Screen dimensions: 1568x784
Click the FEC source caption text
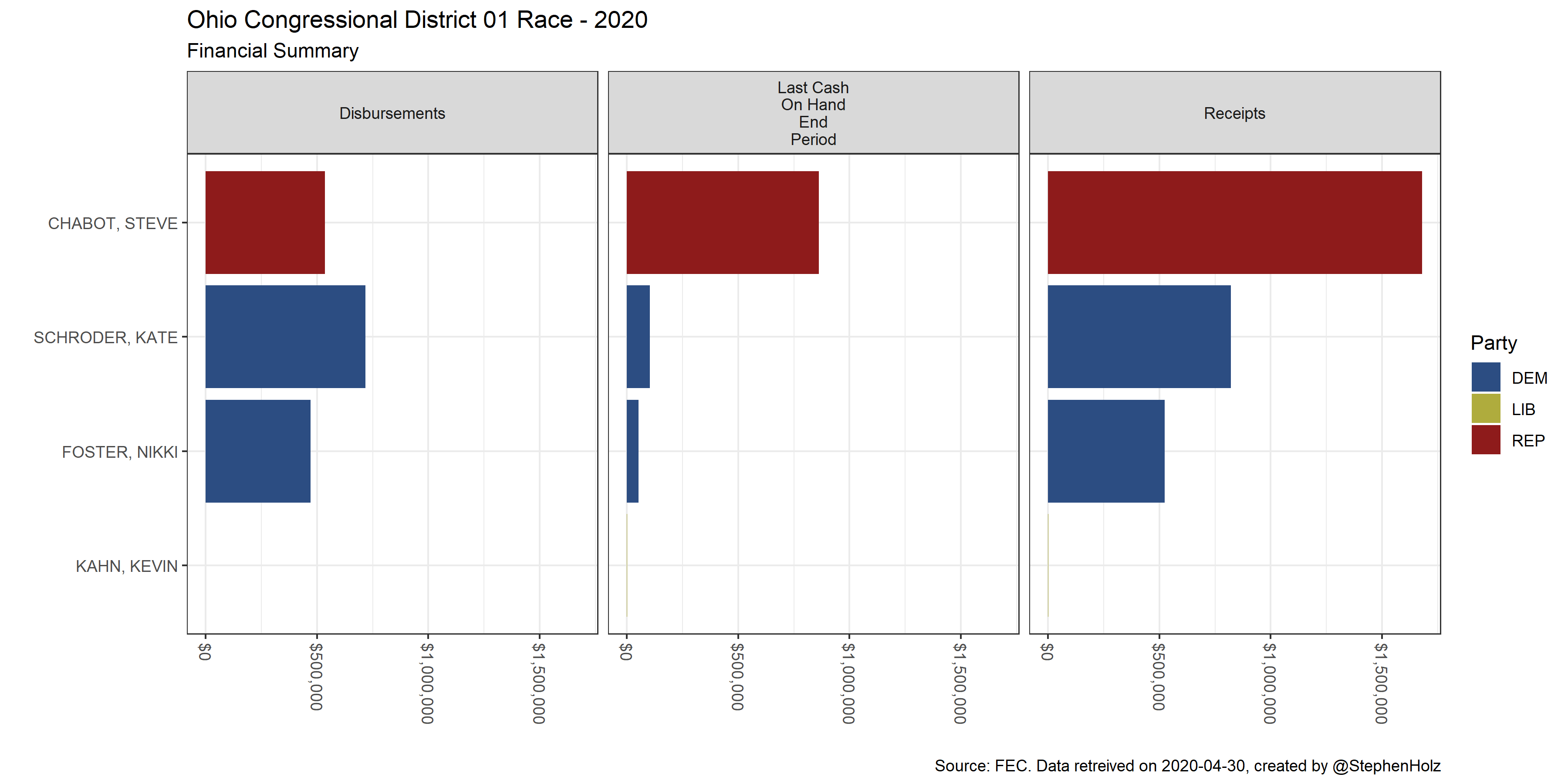click(1187, 765)
